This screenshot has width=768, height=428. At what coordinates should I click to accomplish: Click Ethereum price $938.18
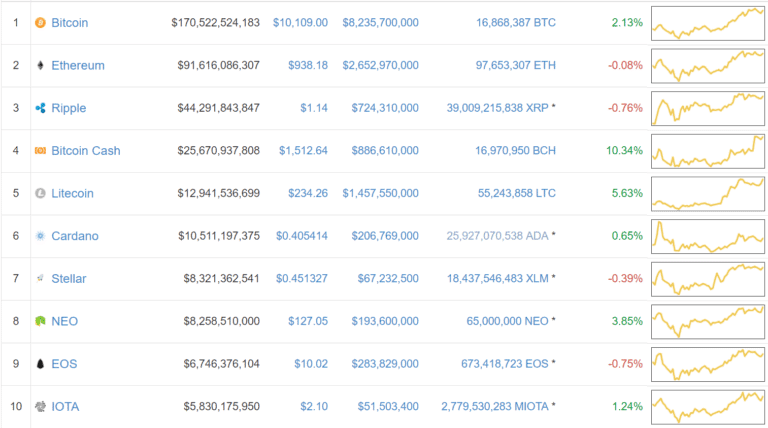[x=308, y=65]
